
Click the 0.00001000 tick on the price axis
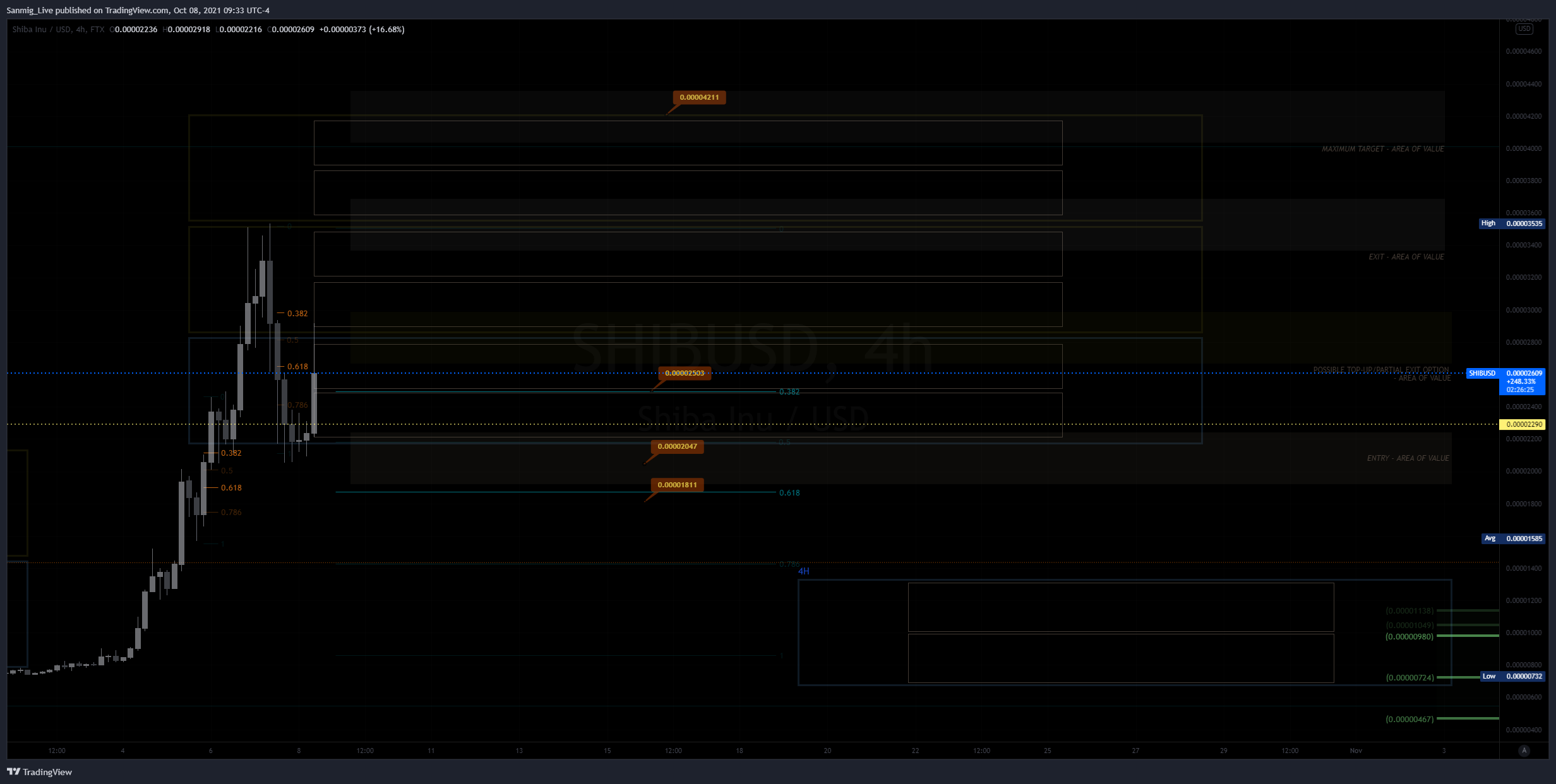click(1523, 633)
